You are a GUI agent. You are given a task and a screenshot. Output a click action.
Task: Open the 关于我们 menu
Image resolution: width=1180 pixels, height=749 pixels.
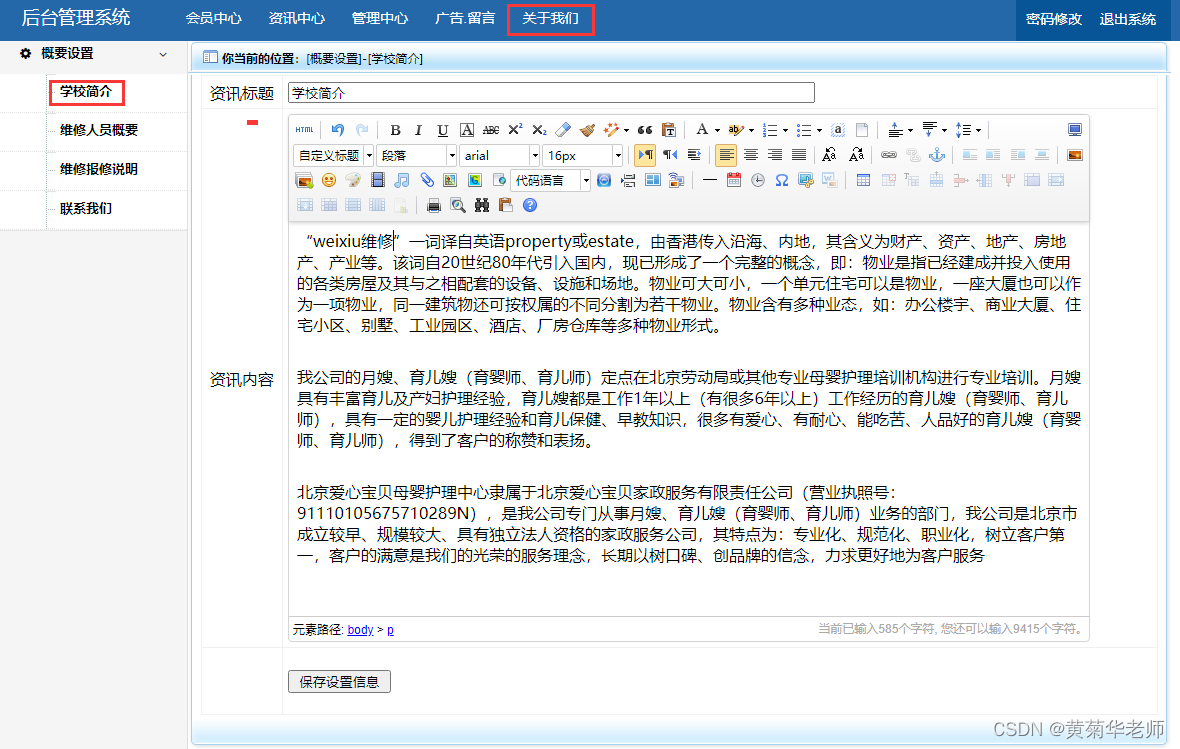click(x=551, y=17)
